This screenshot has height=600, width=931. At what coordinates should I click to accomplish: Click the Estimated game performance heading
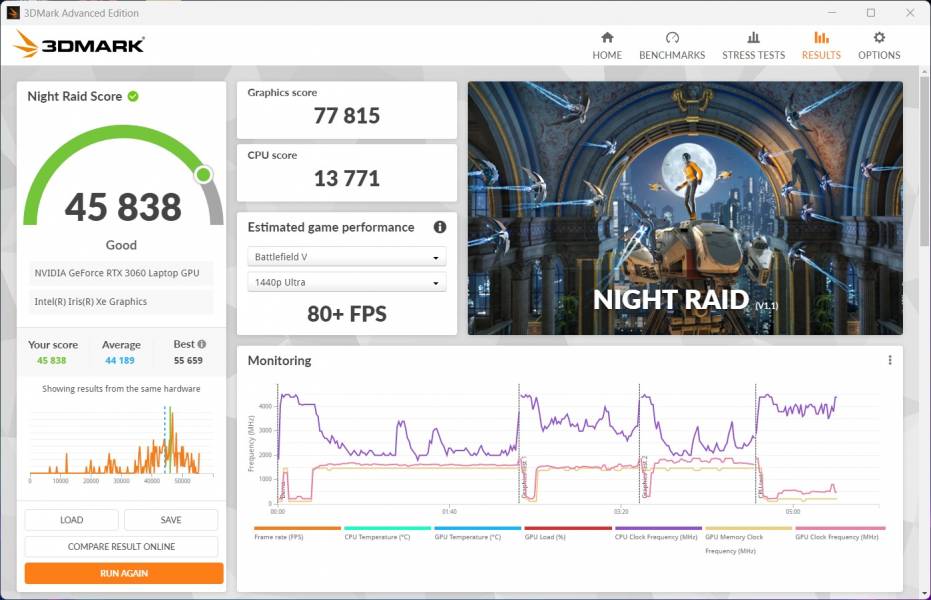point(331,227)
